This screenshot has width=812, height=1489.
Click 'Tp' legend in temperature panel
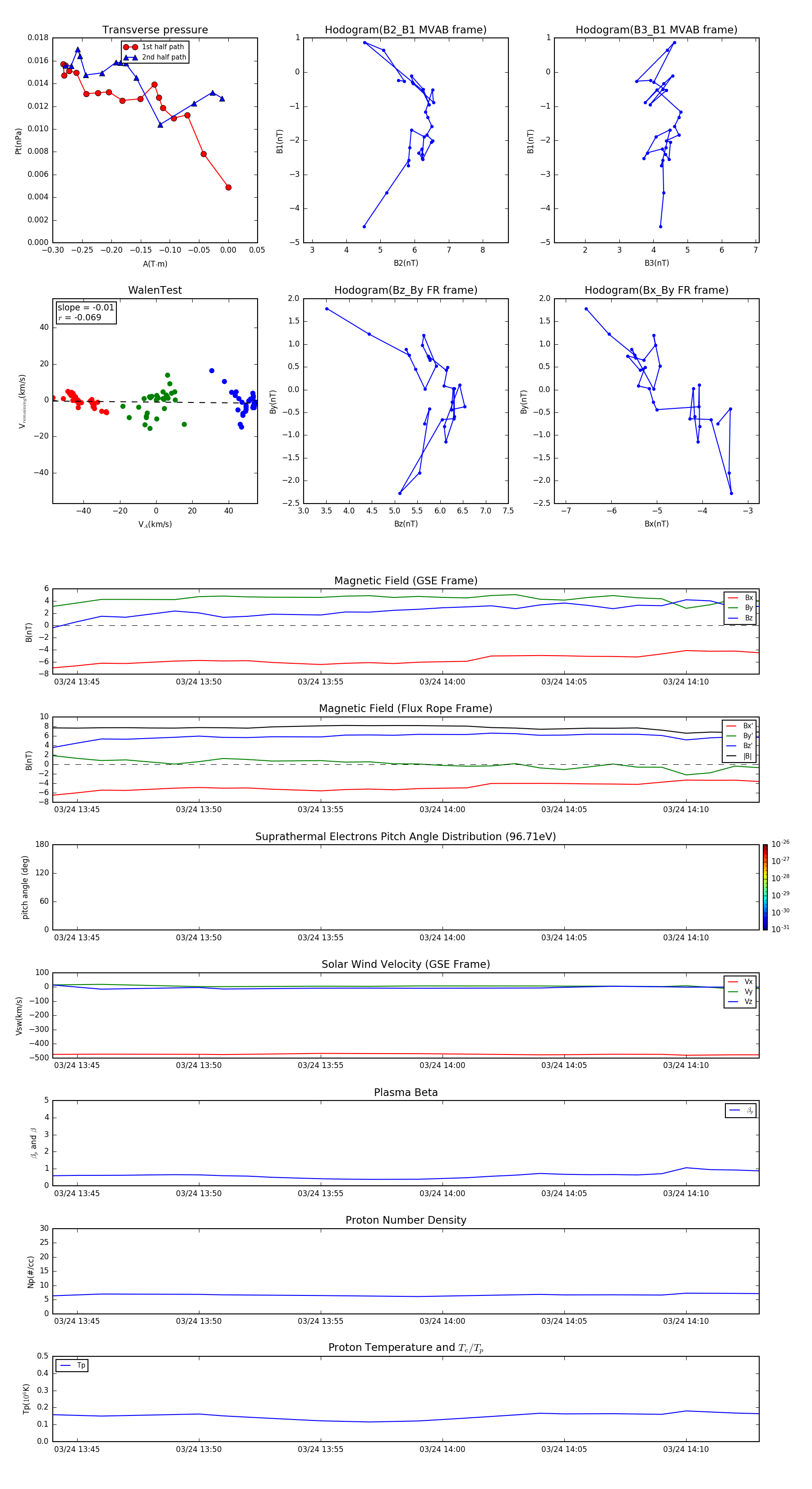click(72, 1365)
